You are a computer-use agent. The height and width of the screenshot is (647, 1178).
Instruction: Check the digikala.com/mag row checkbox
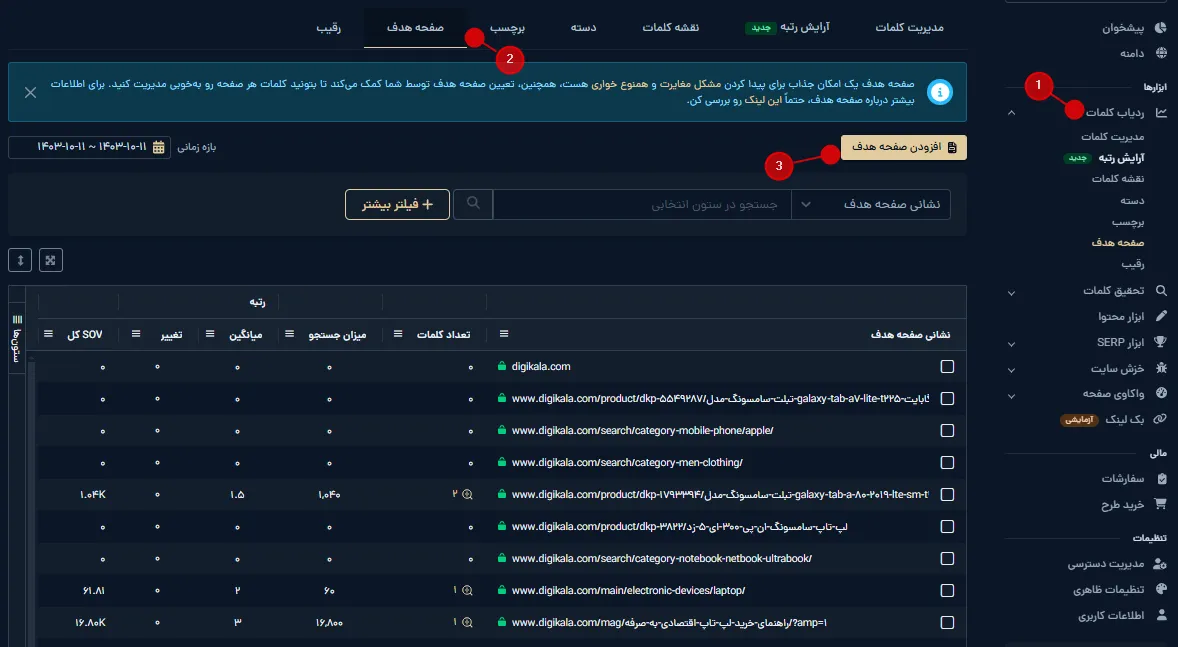point(947,622)
